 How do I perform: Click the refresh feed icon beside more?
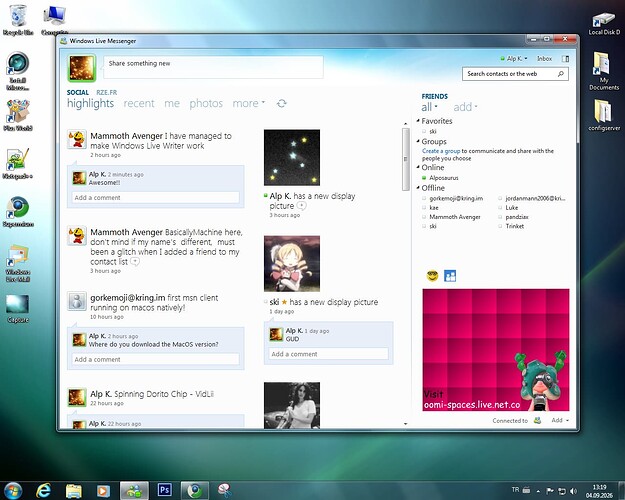pyautogui.click(x=282, y=104)
